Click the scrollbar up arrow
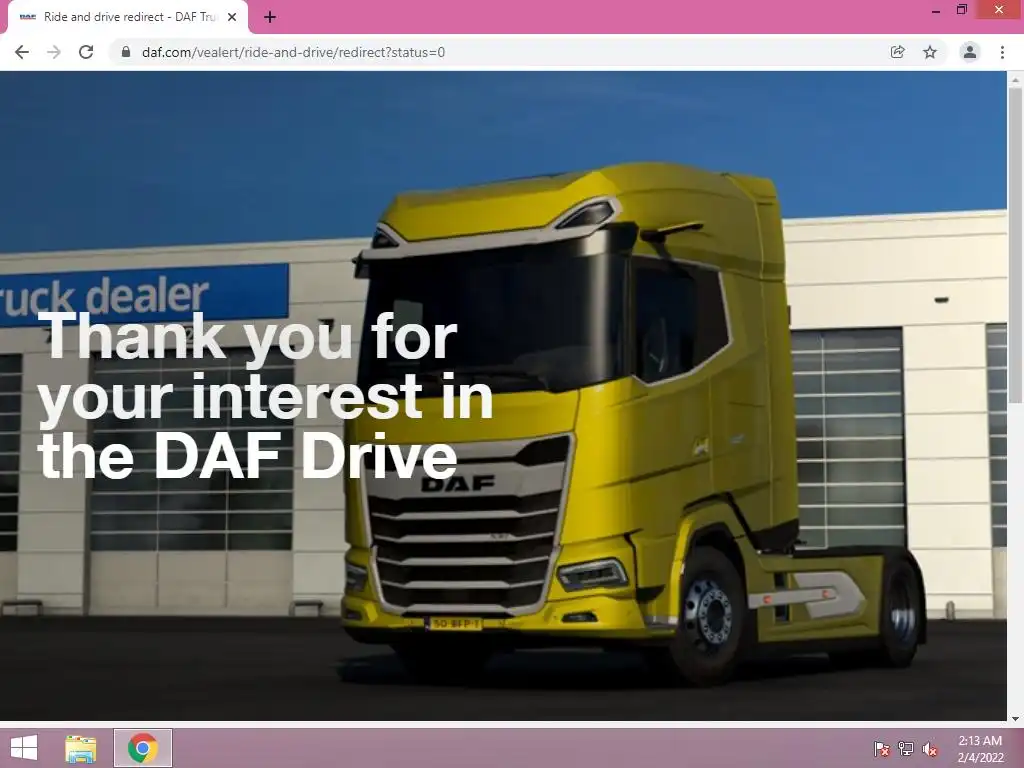Image resolution: width=1024 pixels, height=768 pixels. (1015, 79)
